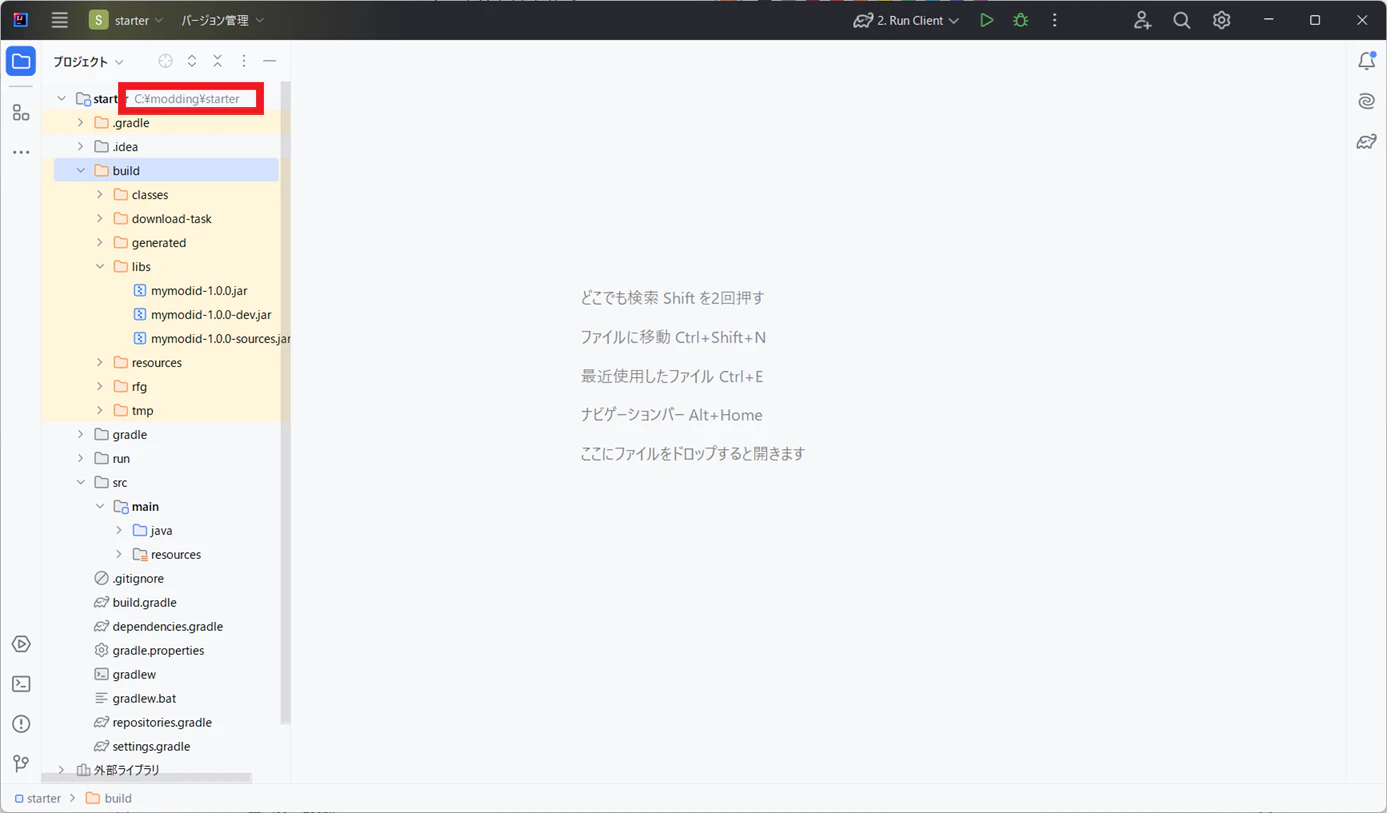Expand the download-task folder
The width and height of the screenshot is (1387, 813).
click(100, 219)
